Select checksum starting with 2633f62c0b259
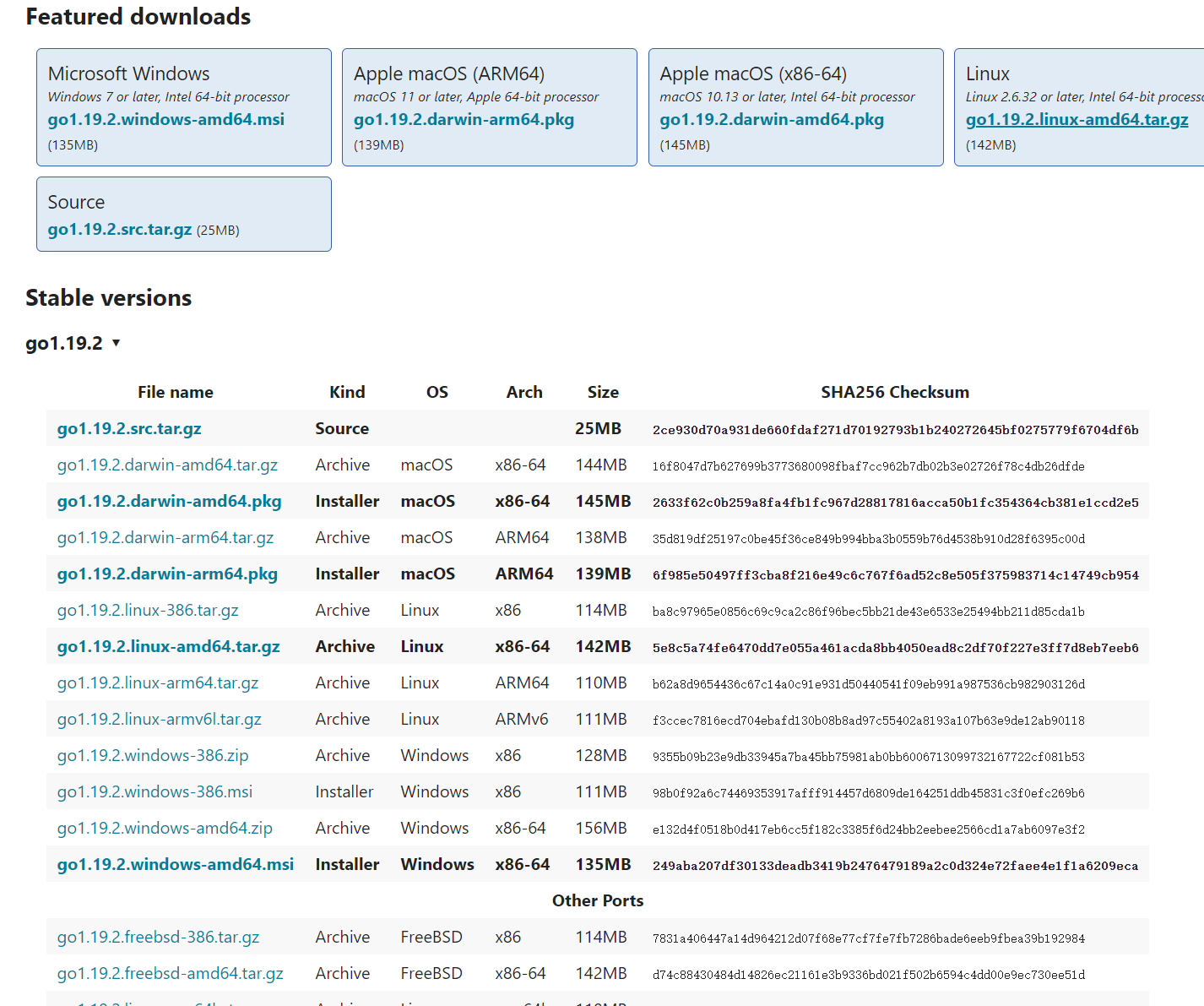The height and width of the screenshot is (1006, 1204). pos(895,503)
